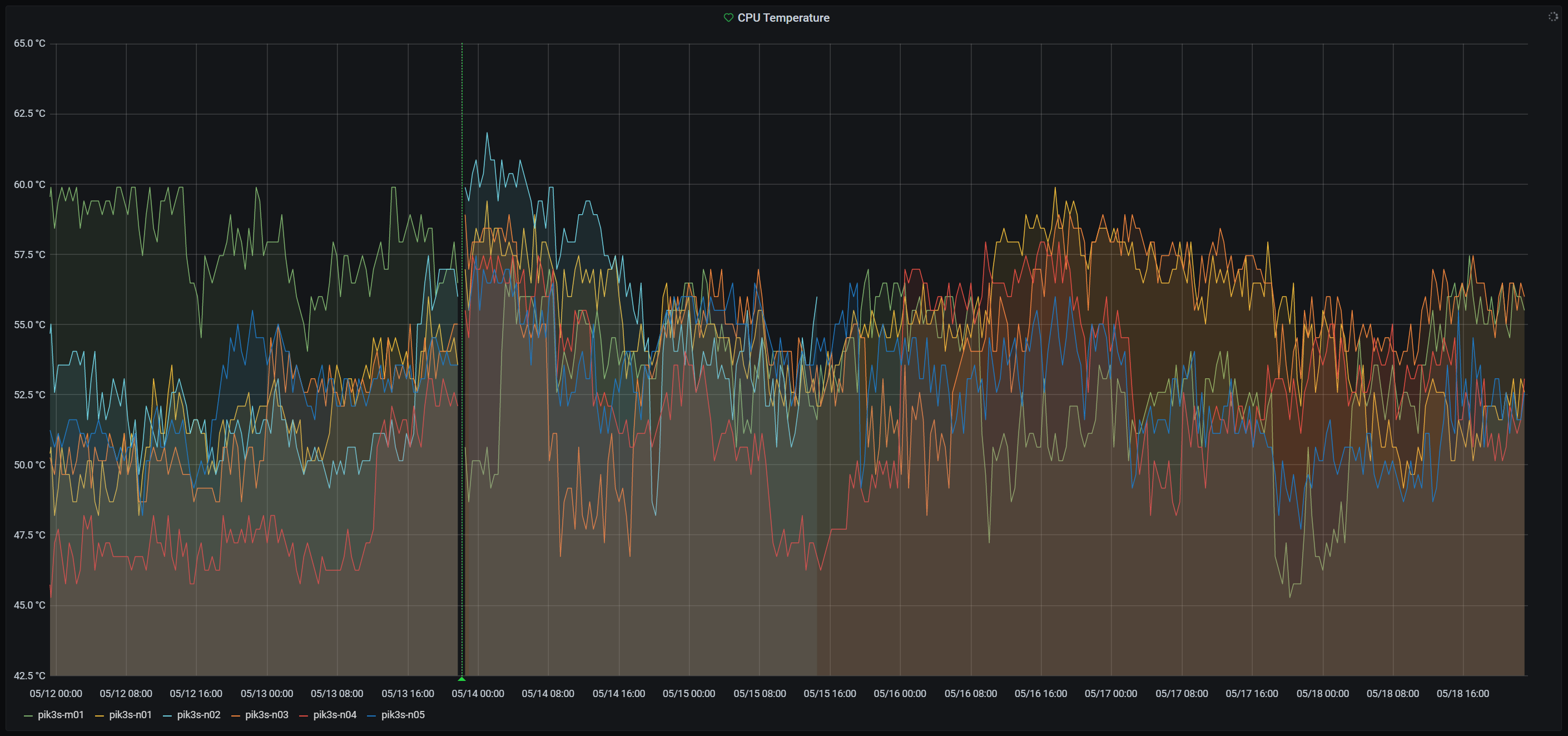This screenshot has height=736, width=1568.
Task: Click the cyan pik3s-n02 legend color line
Action: (x=167, y=715)
